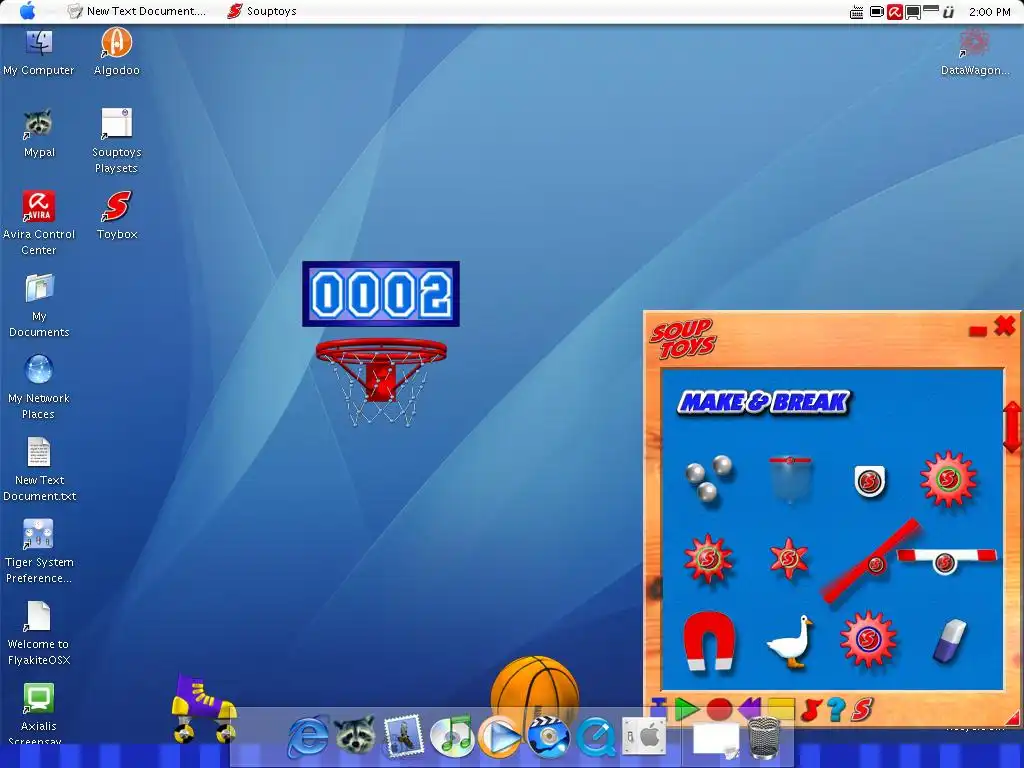Viewport: 1024px width, 768px height.
Task: Select Welcome to FlyakiteOSX desktop file
Action: (x=39, y=633)
